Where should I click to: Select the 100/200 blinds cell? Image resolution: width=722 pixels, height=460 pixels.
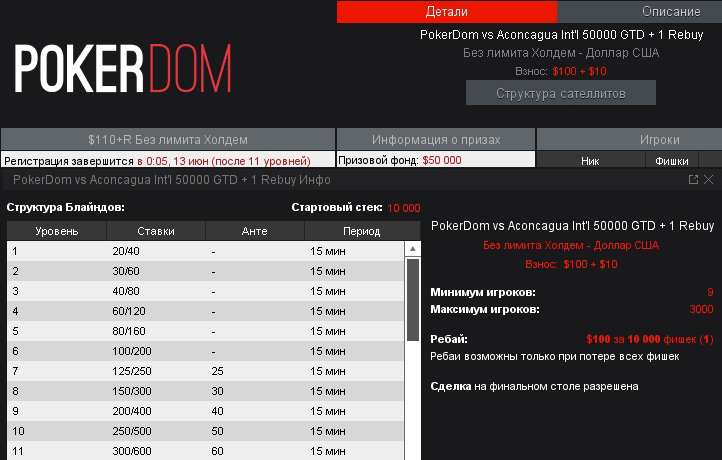[132, 351]
